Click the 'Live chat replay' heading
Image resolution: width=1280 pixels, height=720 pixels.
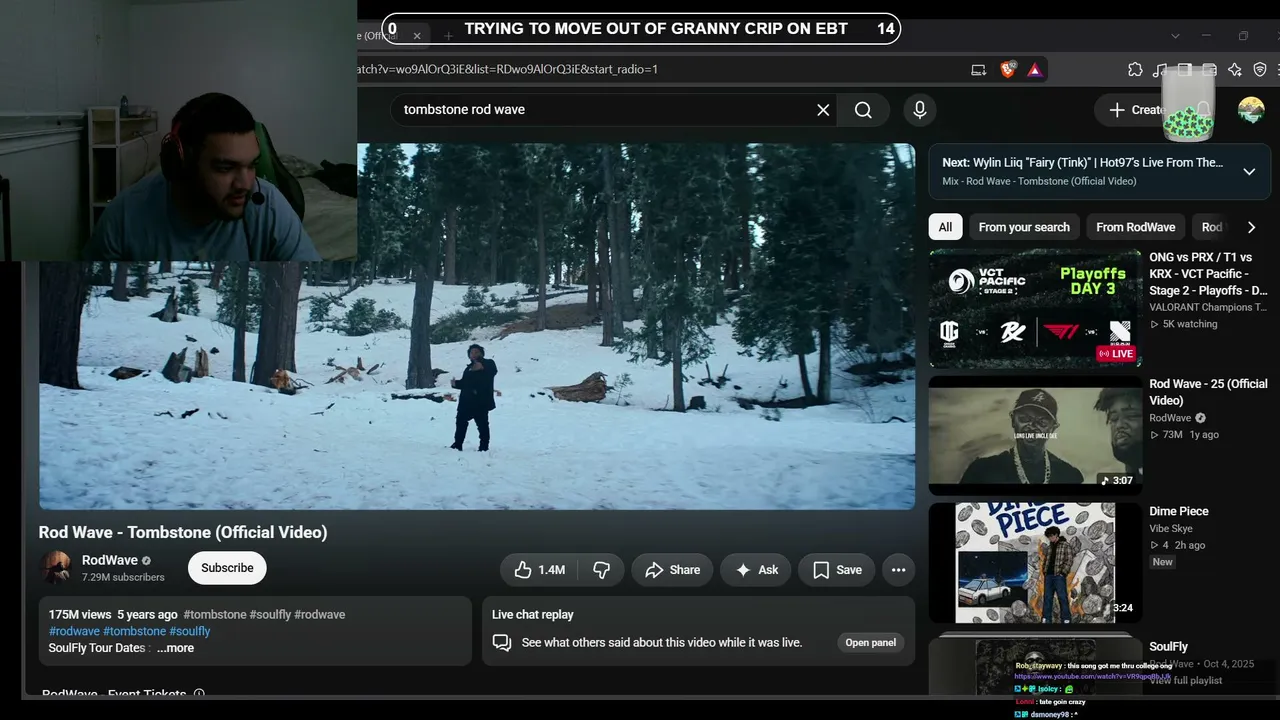[x=533, y=615]
